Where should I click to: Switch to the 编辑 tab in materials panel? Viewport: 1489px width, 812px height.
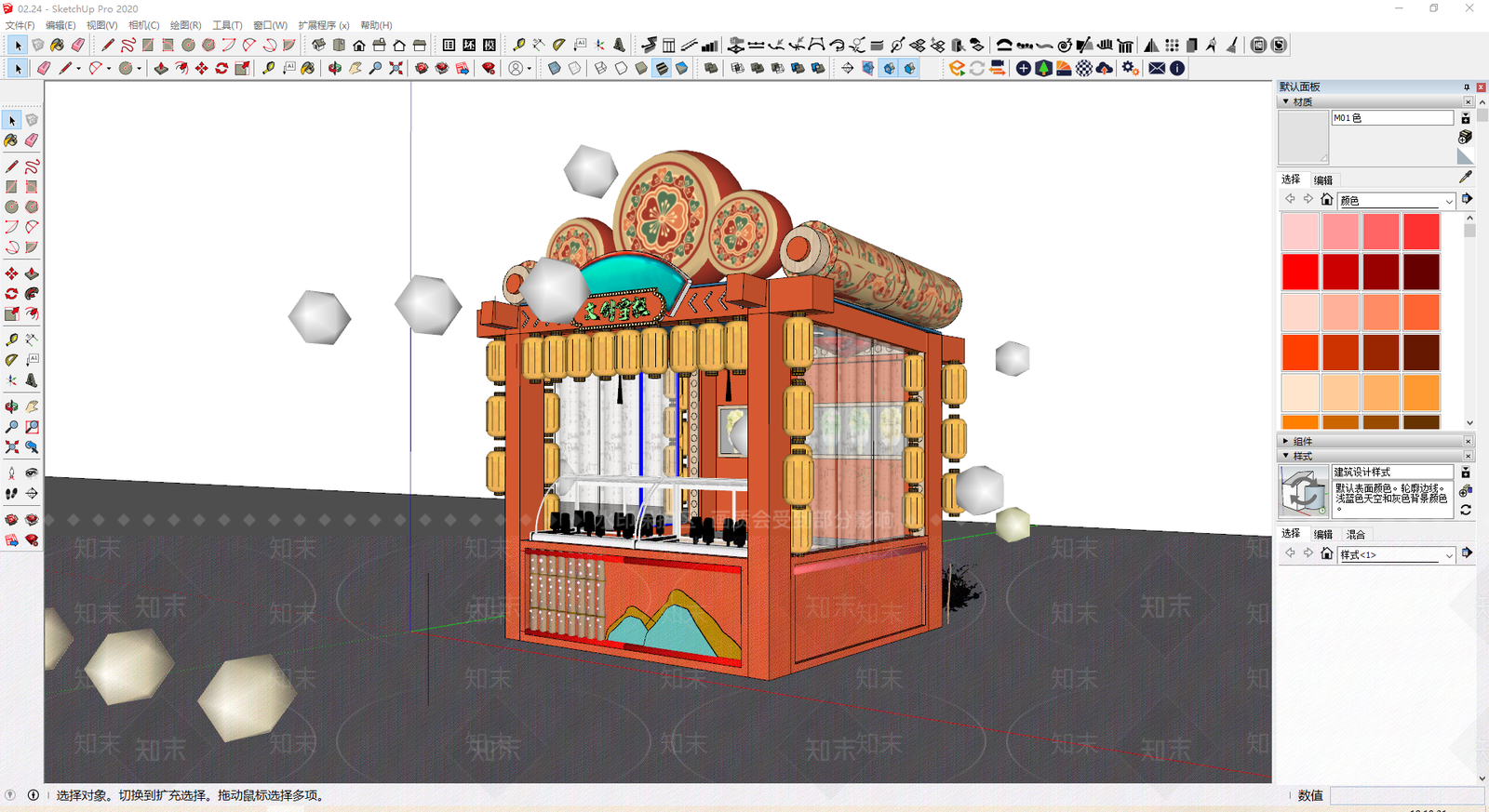point(1323,180)
